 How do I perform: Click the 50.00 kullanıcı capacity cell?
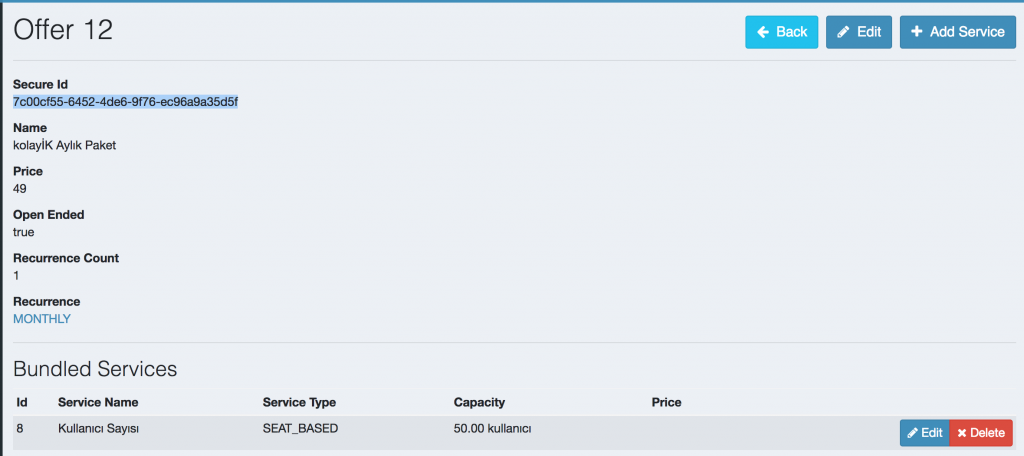point(492,429)
